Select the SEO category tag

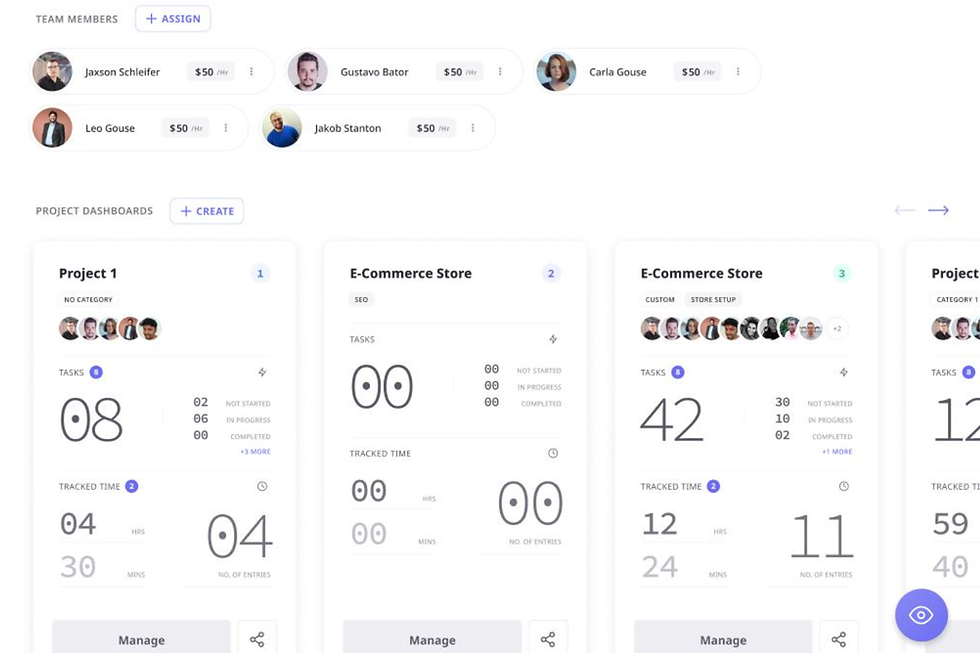pos(361,299)
